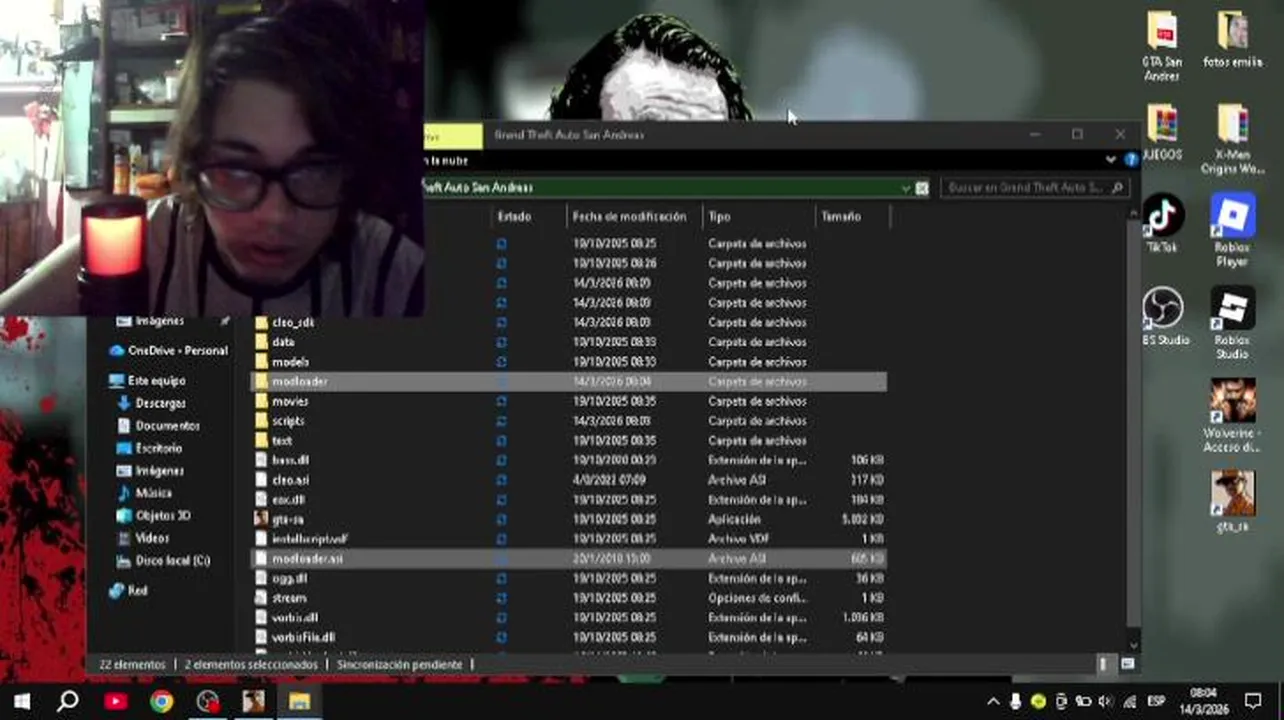Sort by Fecha de modificación column
The height and width of the screenshot is (720, 1284).
tap(630, 216)
